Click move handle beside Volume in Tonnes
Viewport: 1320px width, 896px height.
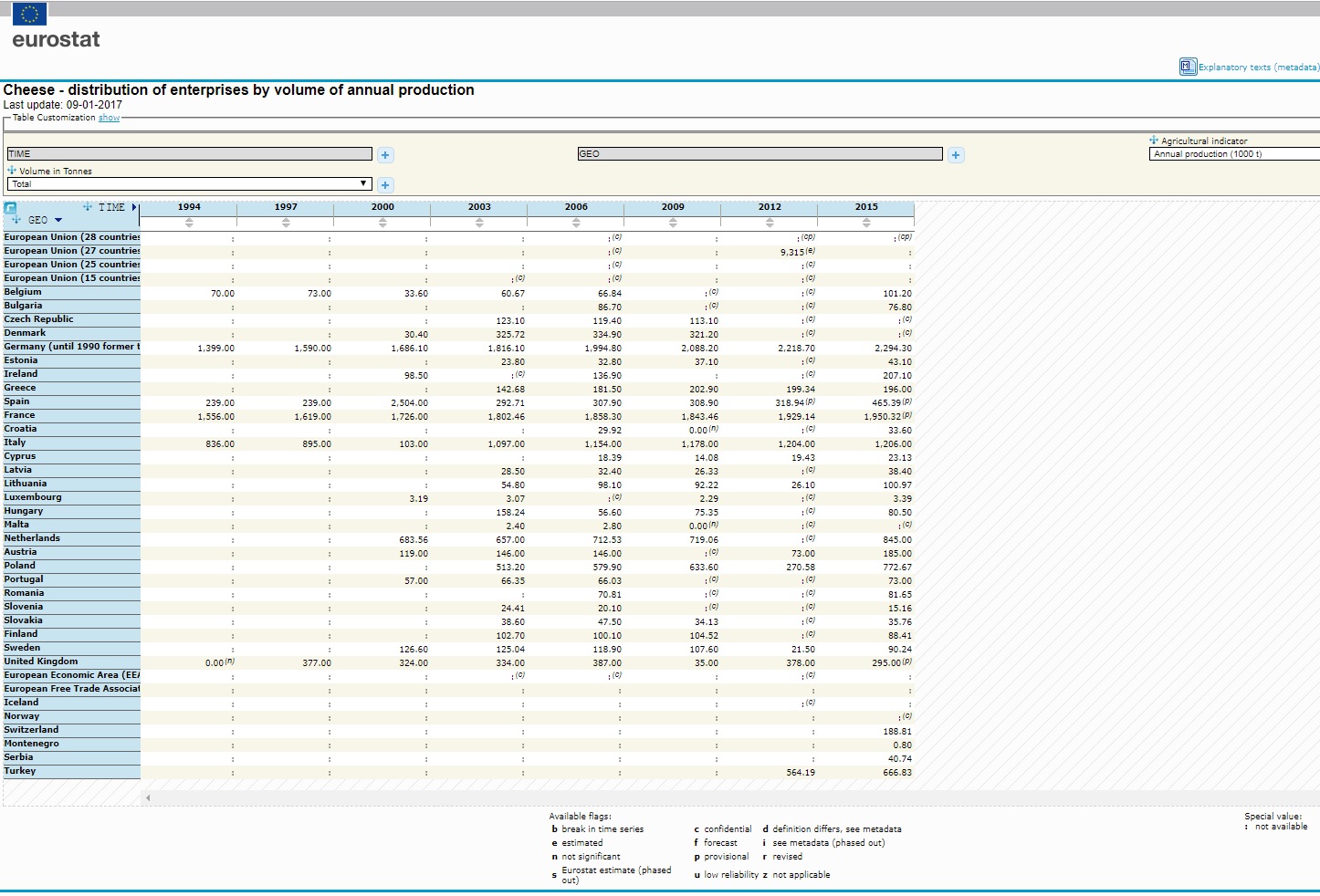tap(12, 171)
